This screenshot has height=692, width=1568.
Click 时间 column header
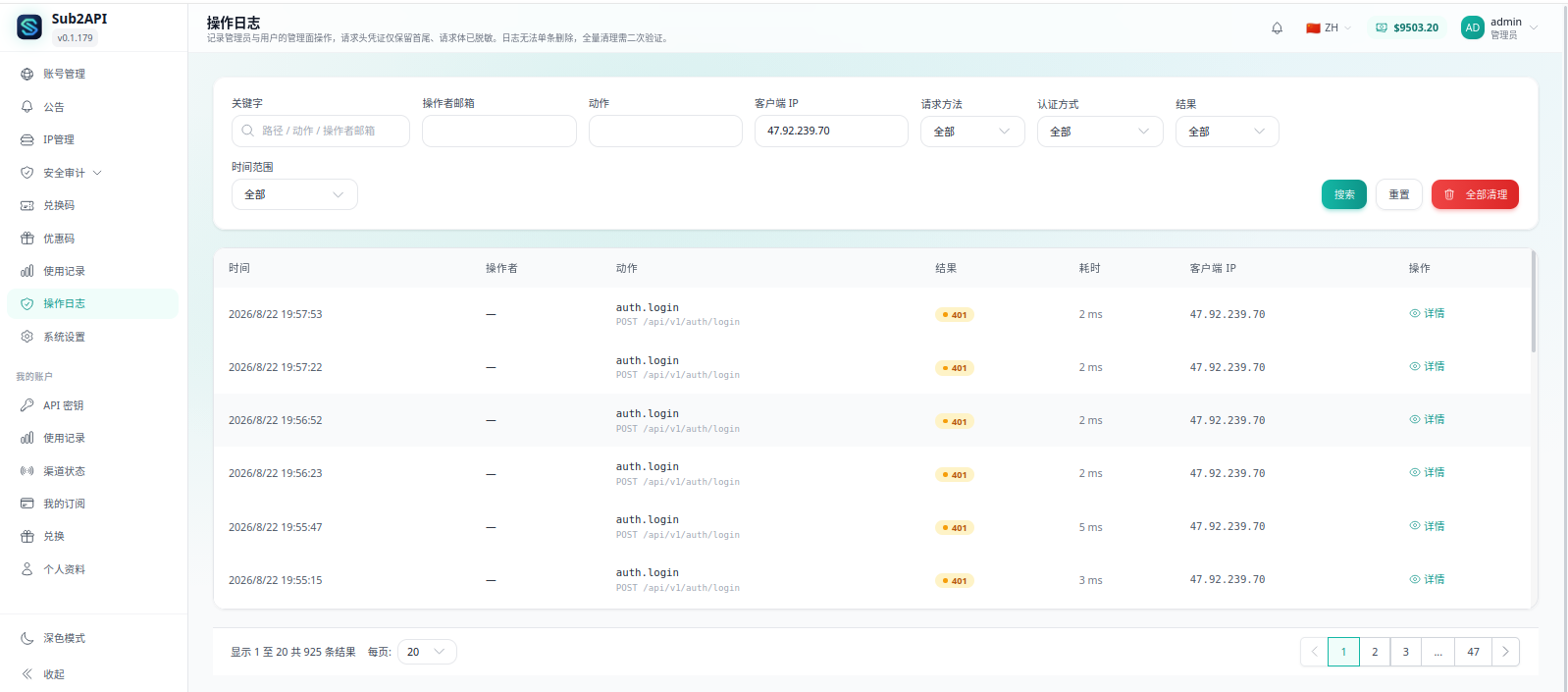239,268
